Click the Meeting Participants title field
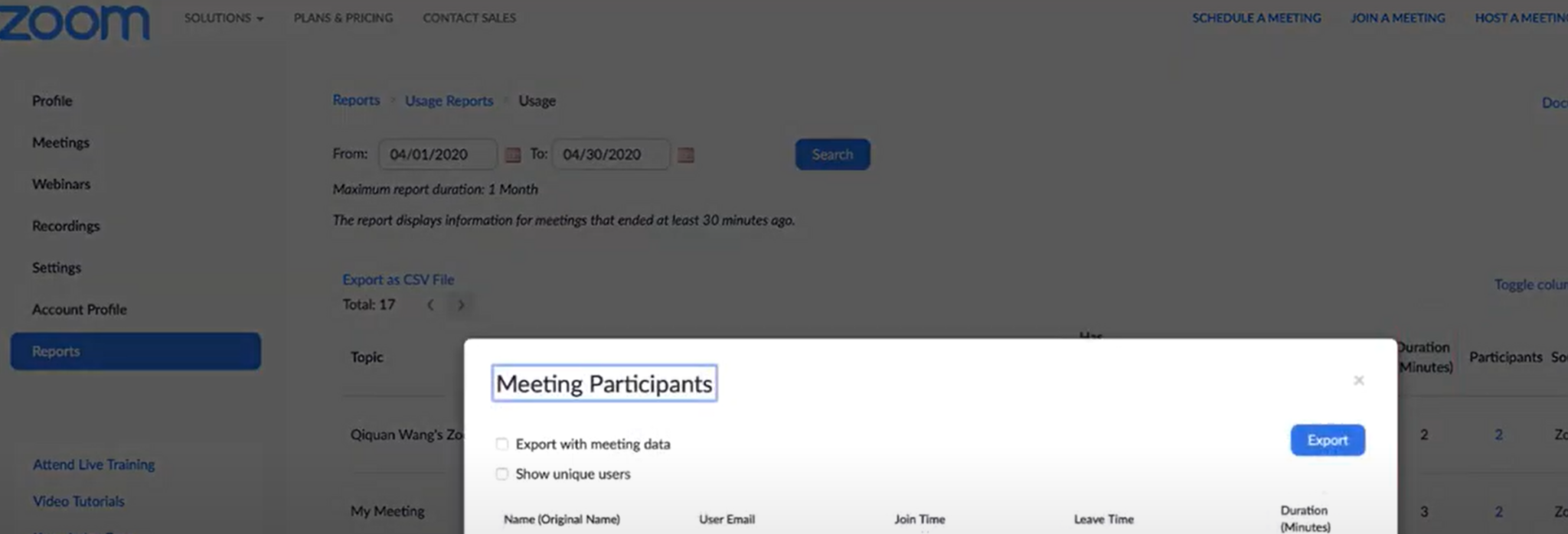The image size is (1568, 534). click(604, 383)
